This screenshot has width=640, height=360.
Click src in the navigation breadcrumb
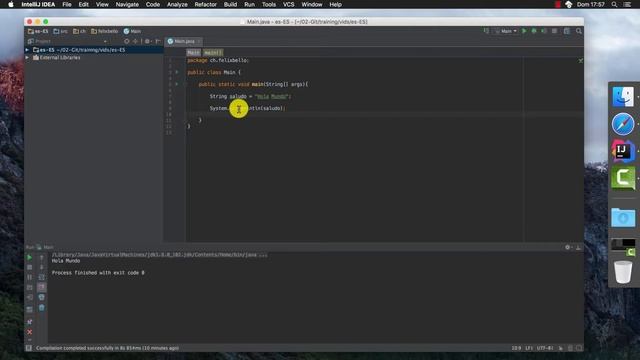pyautogui.click(x=60, y=31)
